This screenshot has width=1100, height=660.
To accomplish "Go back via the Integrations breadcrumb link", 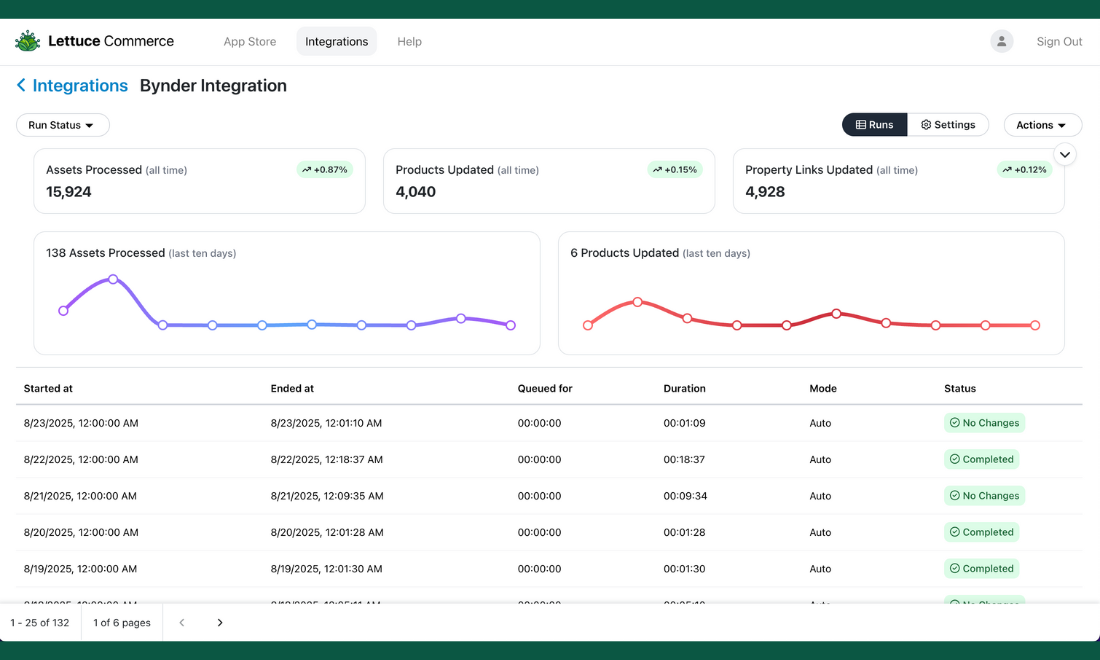I will coord(80,86).
